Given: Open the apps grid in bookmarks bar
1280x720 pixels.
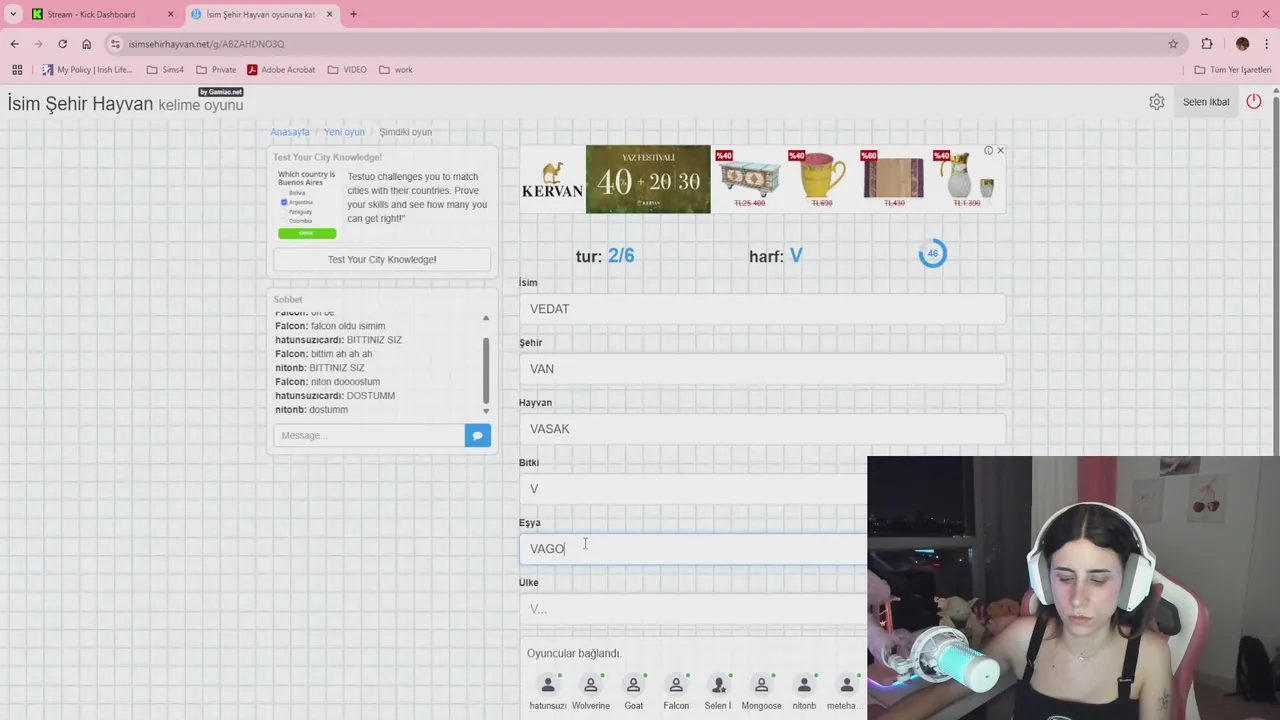Looking at the screenshot, I should [x=17, y=70].
